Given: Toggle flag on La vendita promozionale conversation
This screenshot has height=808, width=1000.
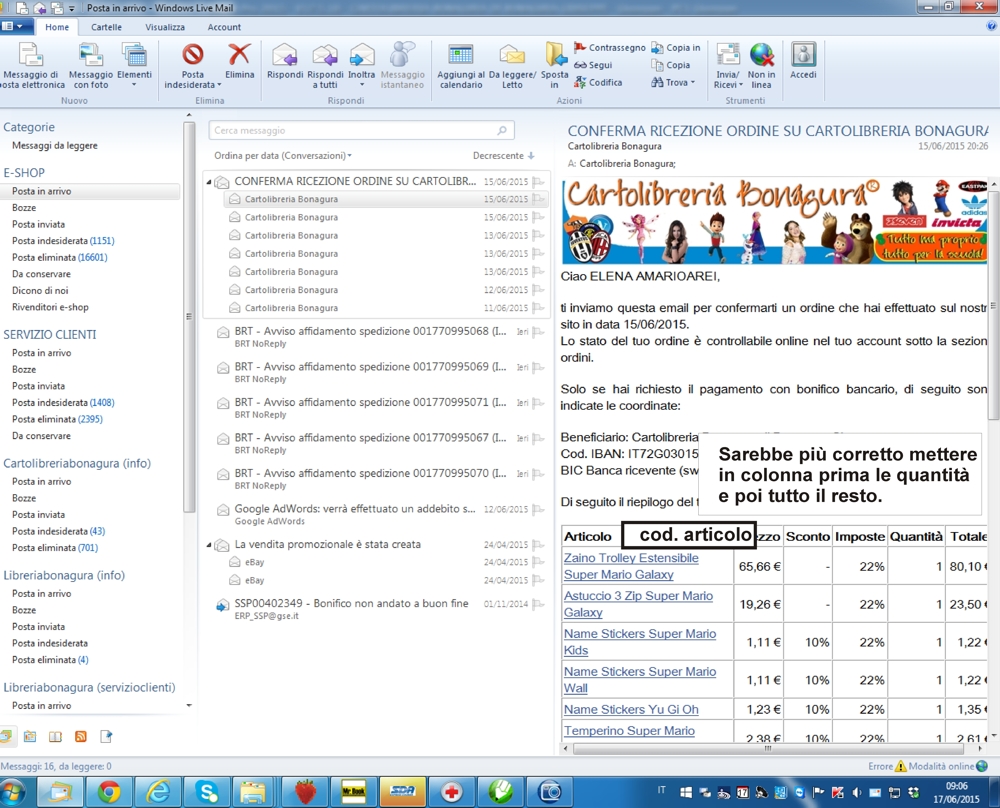Looking at the screenshot, I should pos(538,545).
